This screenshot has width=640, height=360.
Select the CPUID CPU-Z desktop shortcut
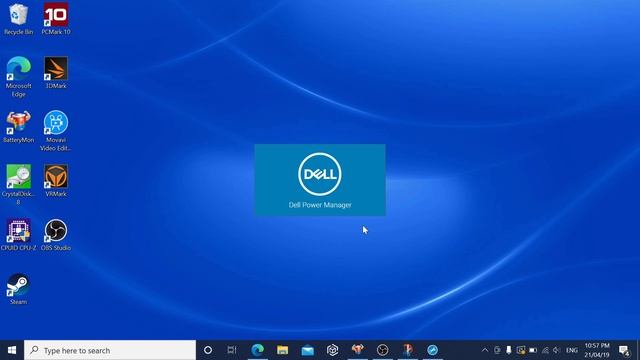pyautogui.click(x=18, y=235)
